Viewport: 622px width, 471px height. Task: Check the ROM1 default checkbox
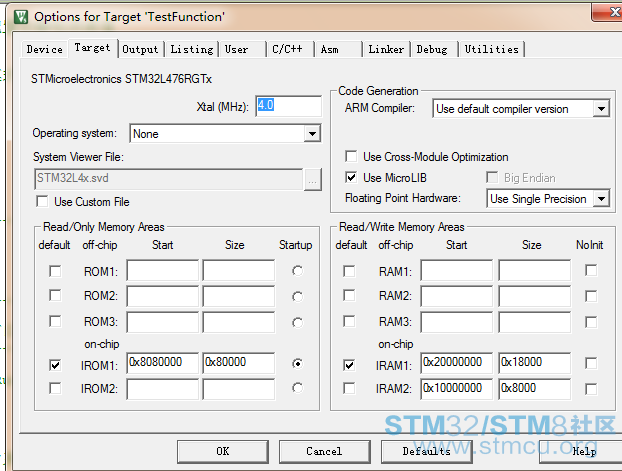[55, 271]
